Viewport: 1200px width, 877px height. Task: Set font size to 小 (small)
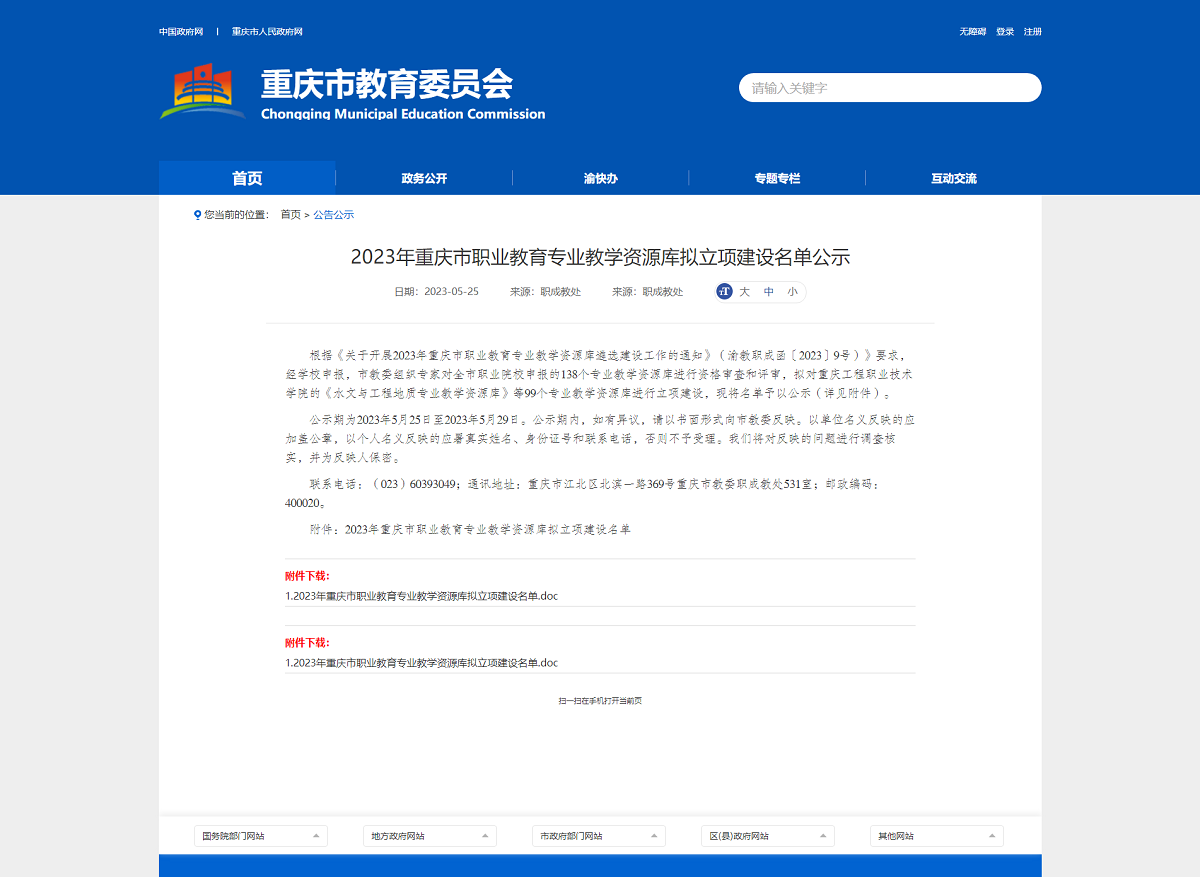click(x=792, y=292)
